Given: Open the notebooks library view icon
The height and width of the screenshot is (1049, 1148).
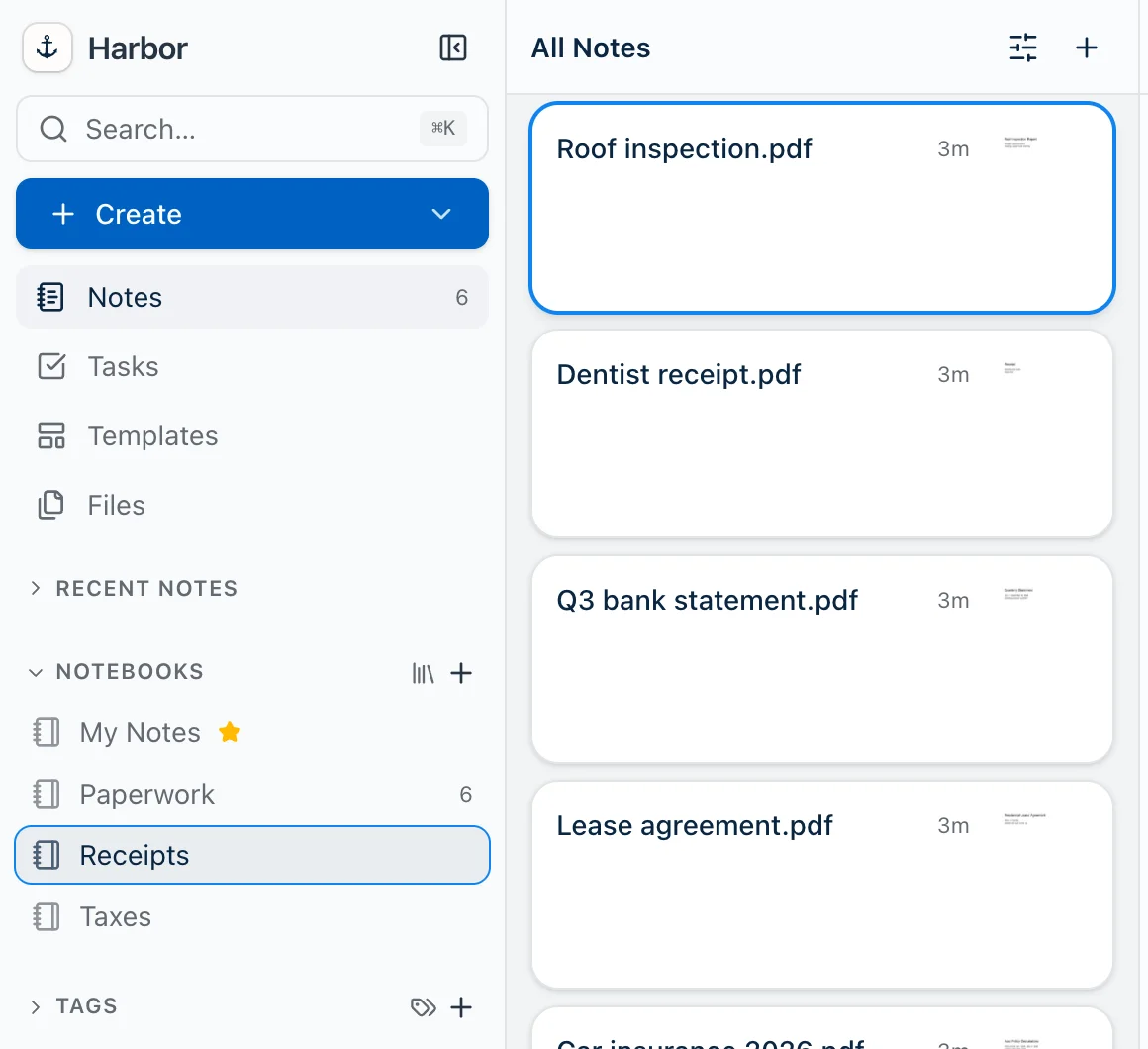Looking at the screenshot, I should pos(424,673).
